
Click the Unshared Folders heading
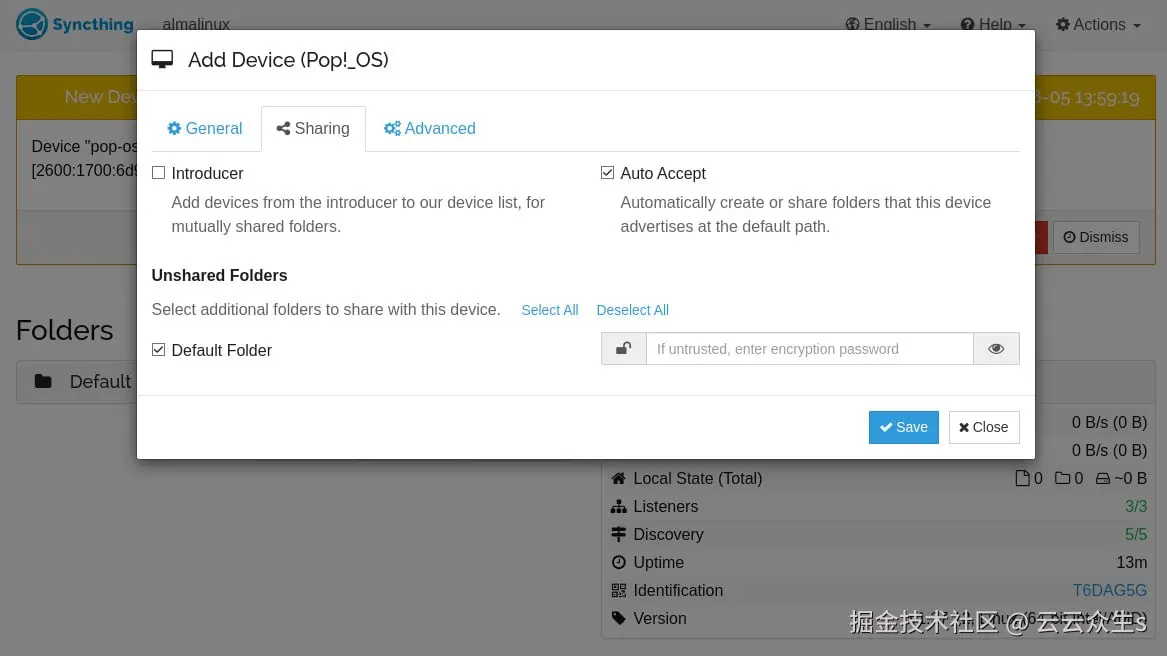(x=220, y=276)
